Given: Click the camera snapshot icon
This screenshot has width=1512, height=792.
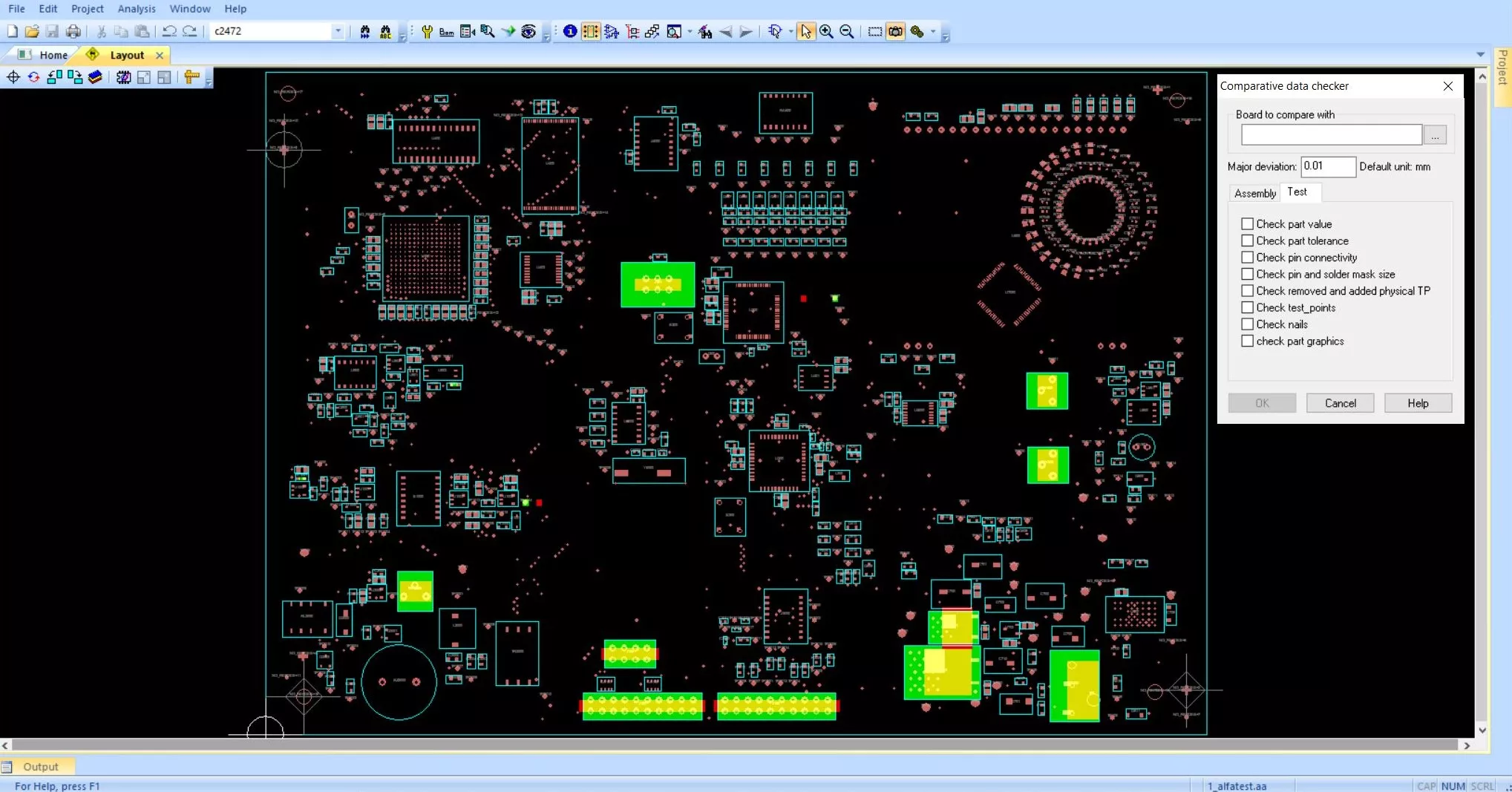Looking at the screenshot, I should click(x=896, y=32).
